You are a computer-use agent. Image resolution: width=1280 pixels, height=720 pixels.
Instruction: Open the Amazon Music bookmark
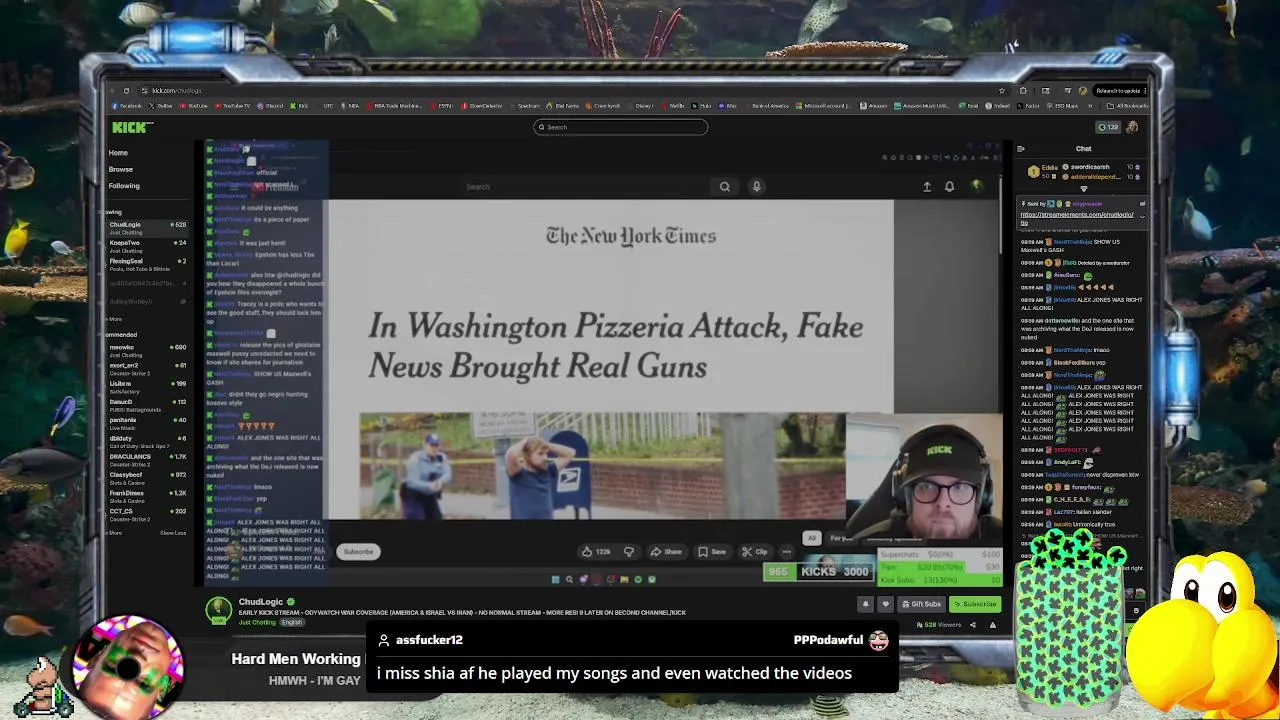(921, 106)
